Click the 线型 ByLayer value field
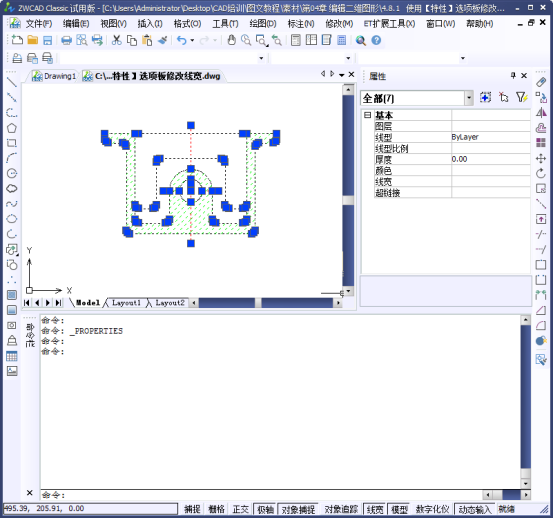Image resolution: width=554 pixels, height=519 pixels. click(490, 137)
